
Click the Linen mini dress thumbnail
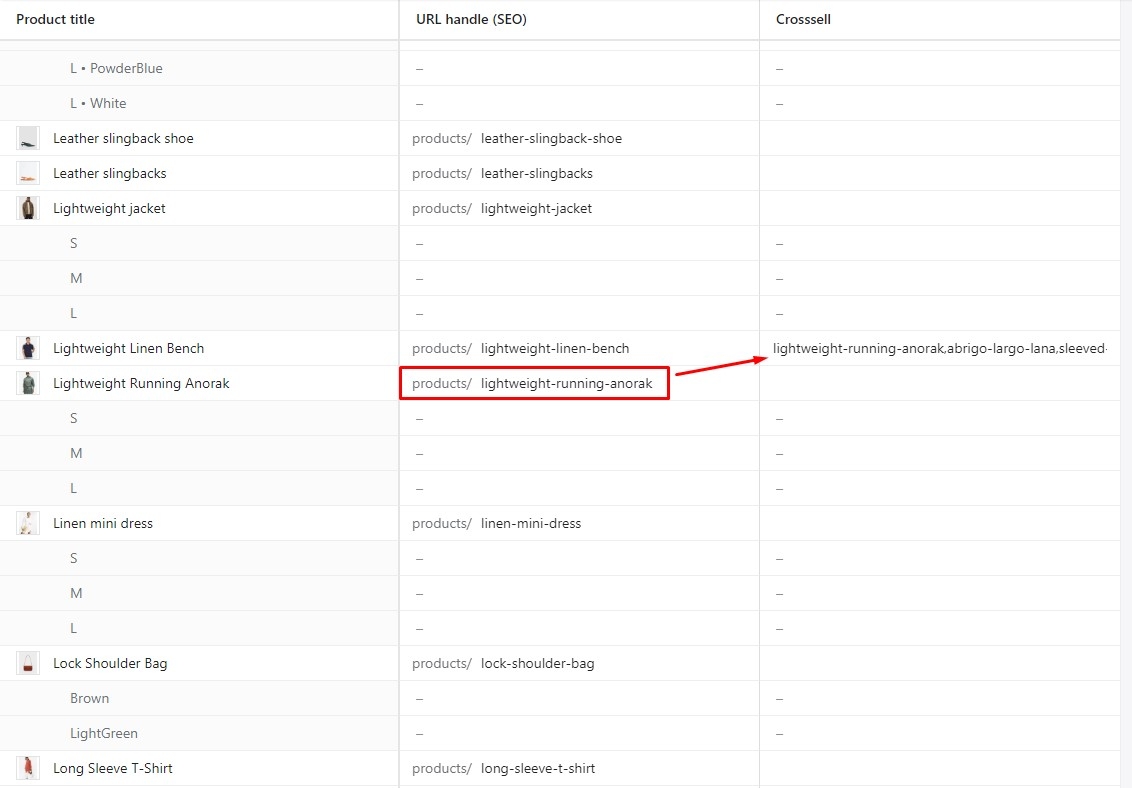point(28,523)
